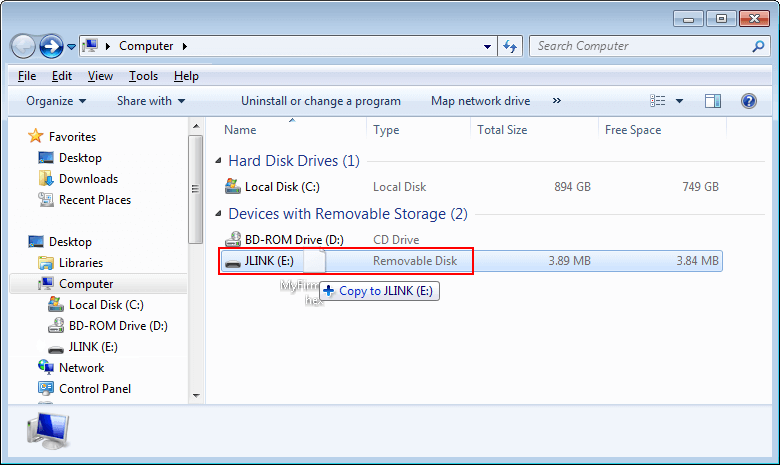Viewport: 780px width, 465px height.
Task: Go forward with the Forward arrow button
Action: tap(51, 46)
